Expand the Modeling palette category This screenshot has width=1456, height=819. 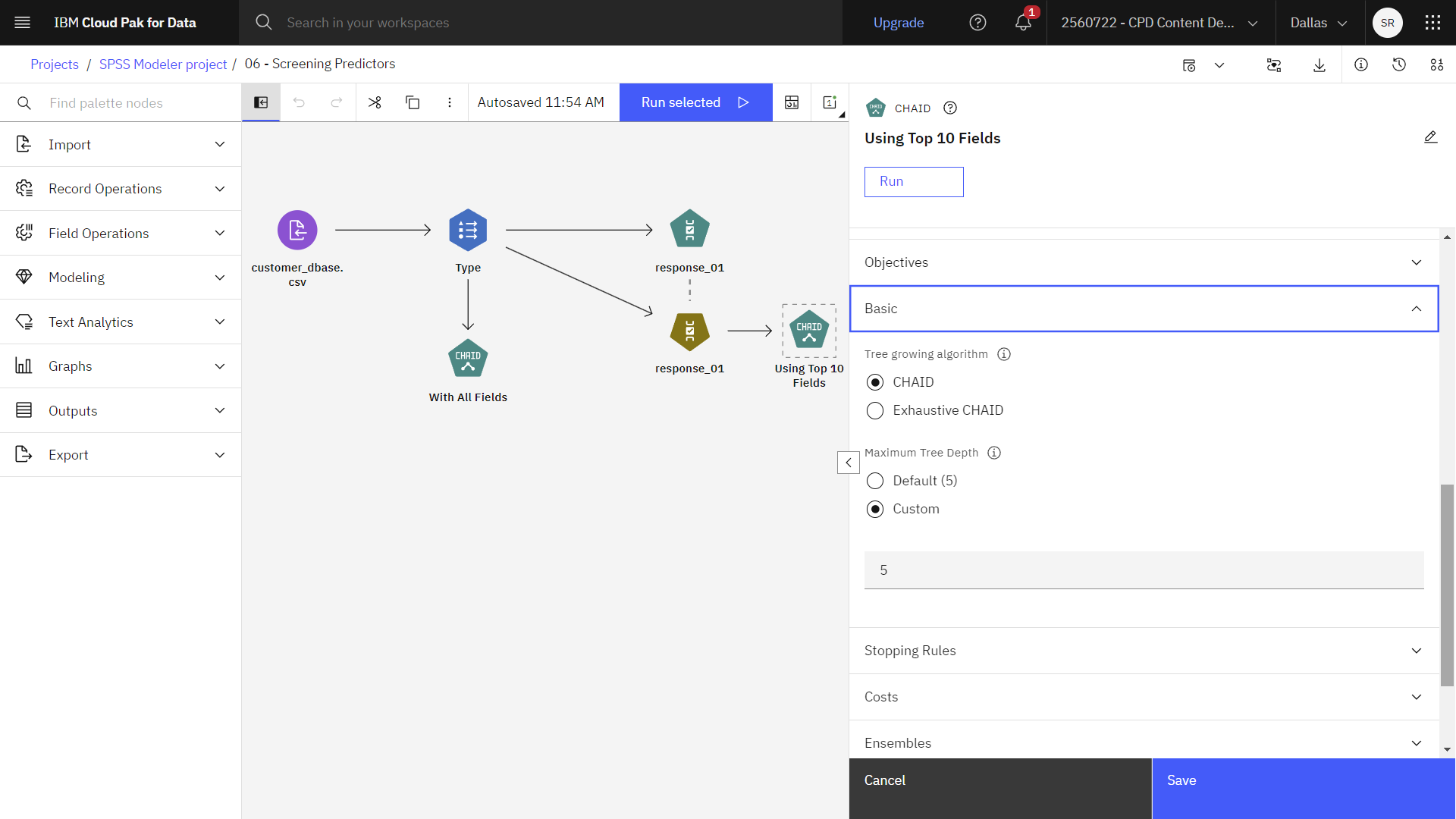tap(121, 278)
